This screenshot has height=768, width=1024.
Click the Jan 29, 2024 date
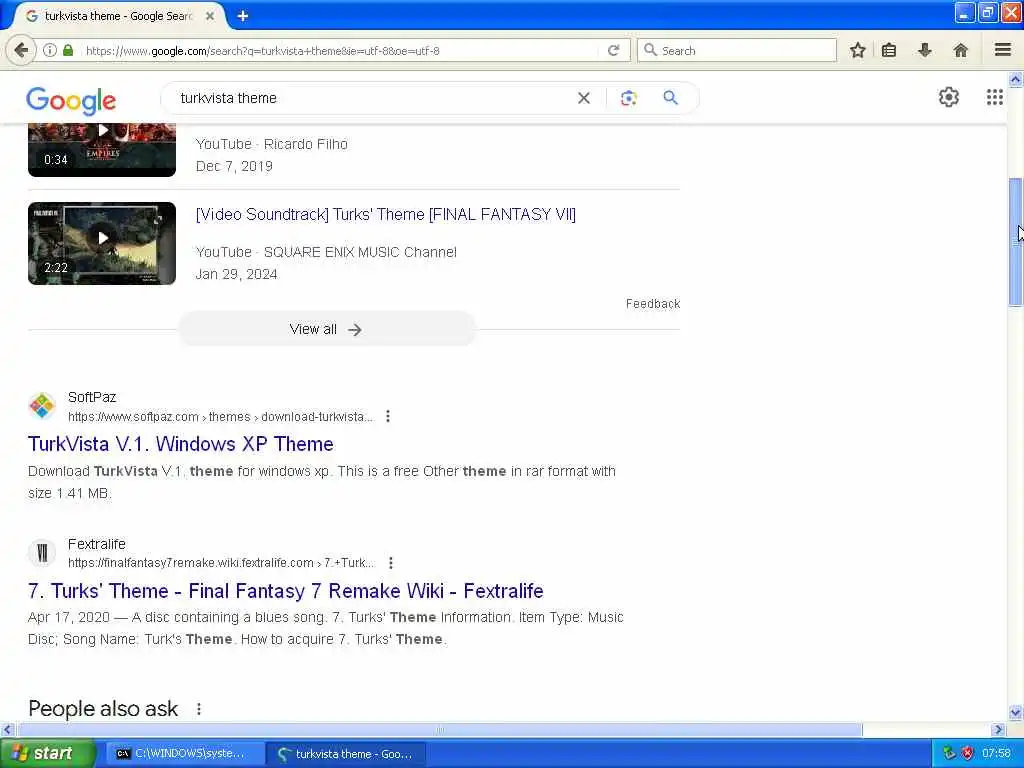click(236, 274)
